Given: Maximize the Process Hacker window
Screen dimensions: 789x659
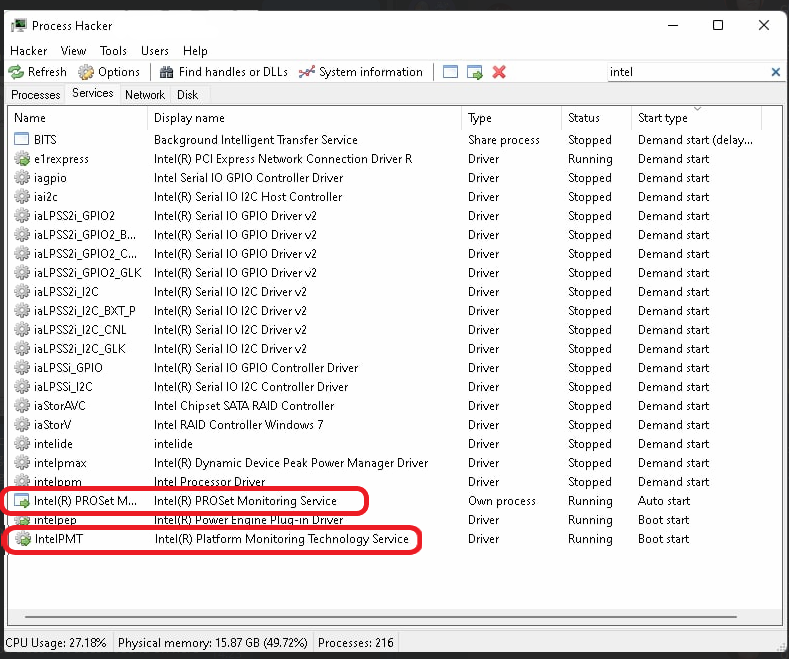Looking at the screenshot, I should (718, 25).
